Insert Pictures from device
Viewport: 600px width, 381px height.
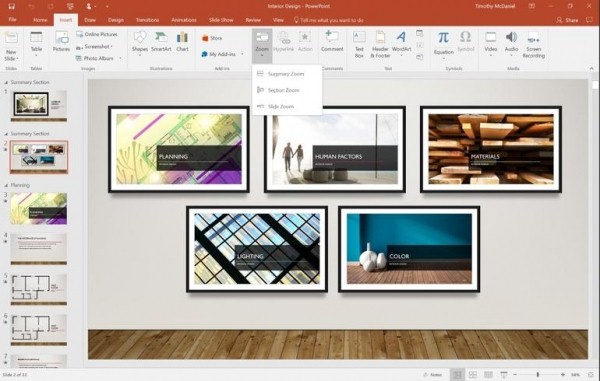61,42
